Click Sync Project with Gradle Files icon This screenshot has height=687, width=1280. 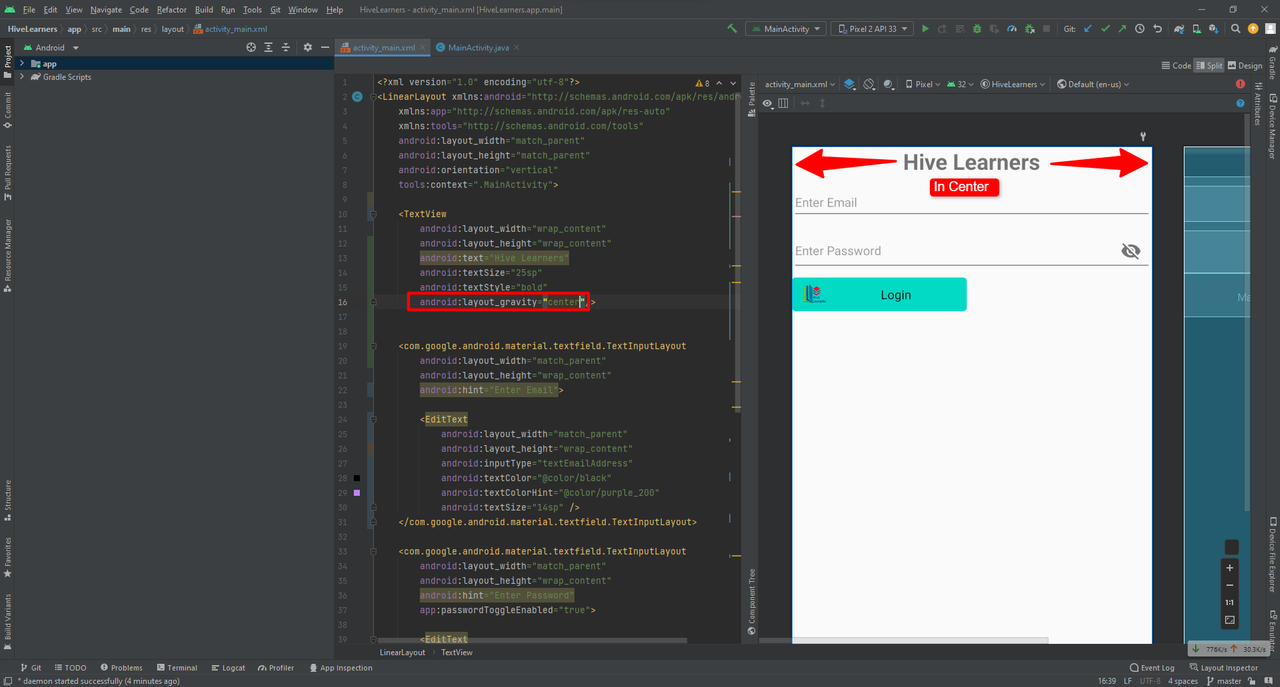tap(1179, 29)
